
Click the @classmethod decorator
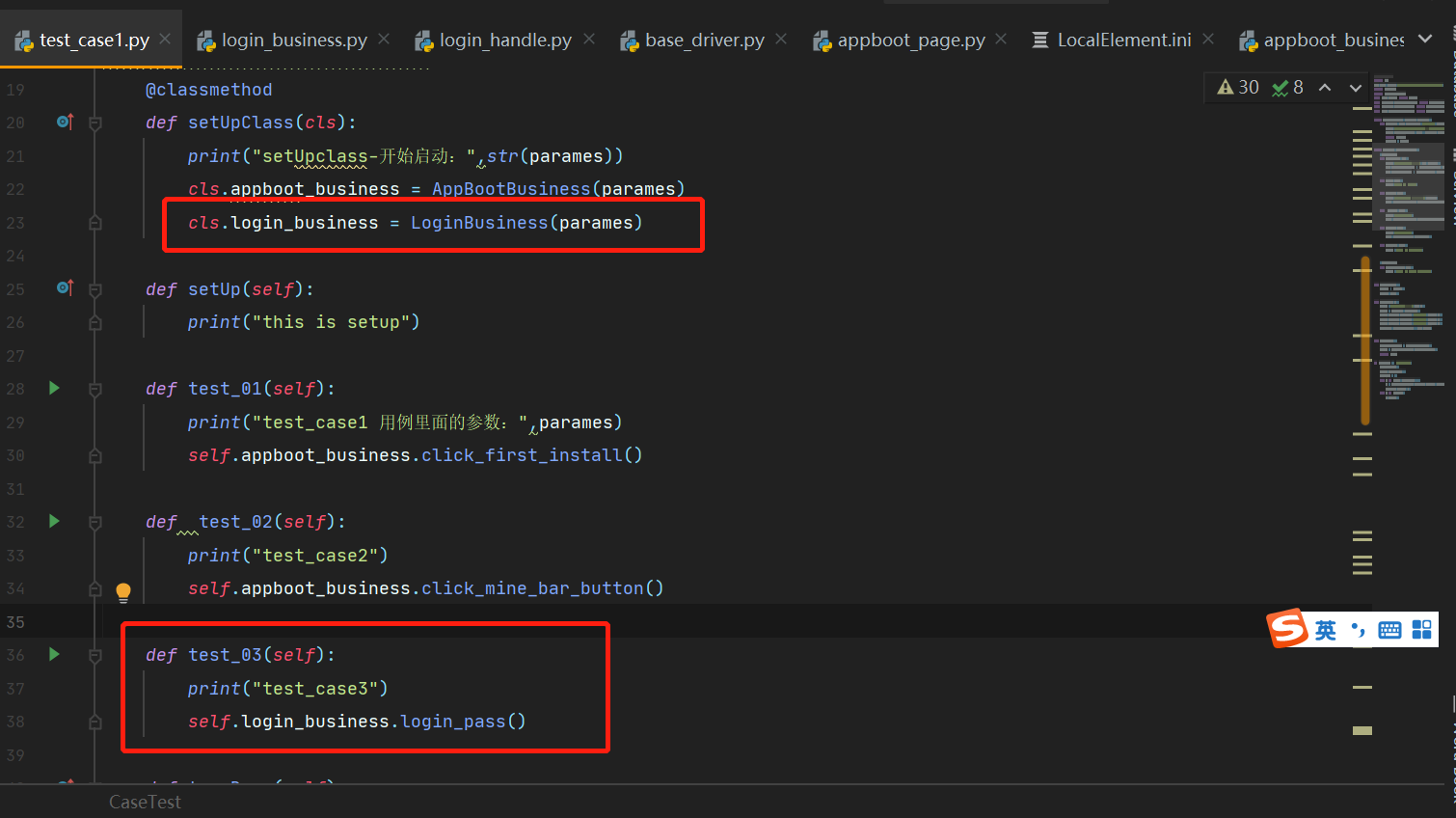coord(208,90)
